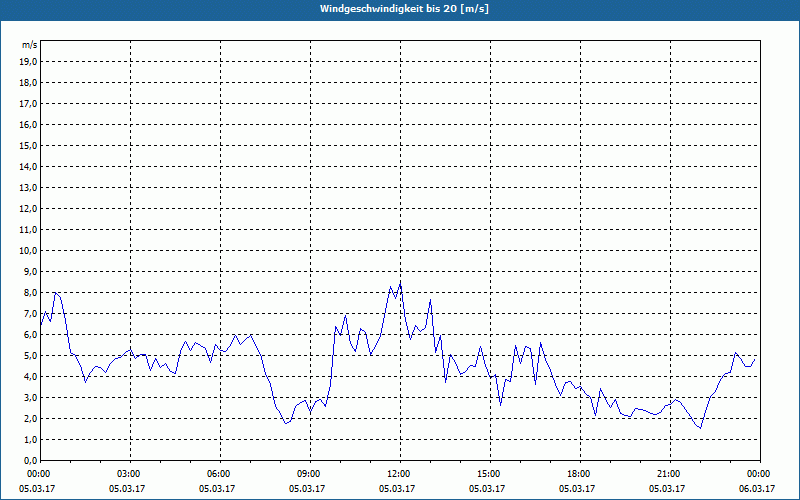Click the 15:00 time label
The height and width of the screenshot is (500, 800).
[490, 474]
